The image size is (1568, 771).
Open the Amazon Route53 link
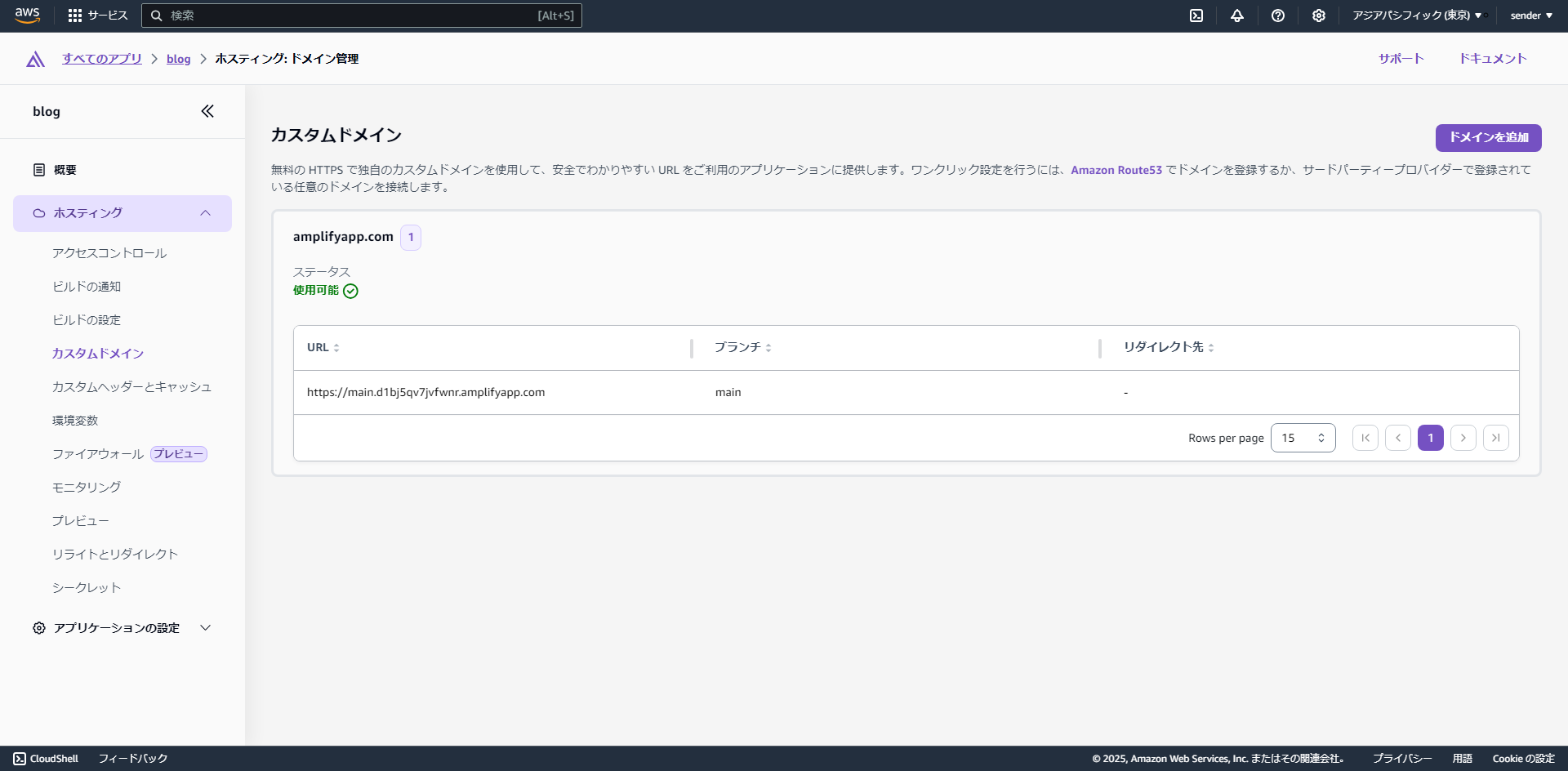pos(1116,170)
